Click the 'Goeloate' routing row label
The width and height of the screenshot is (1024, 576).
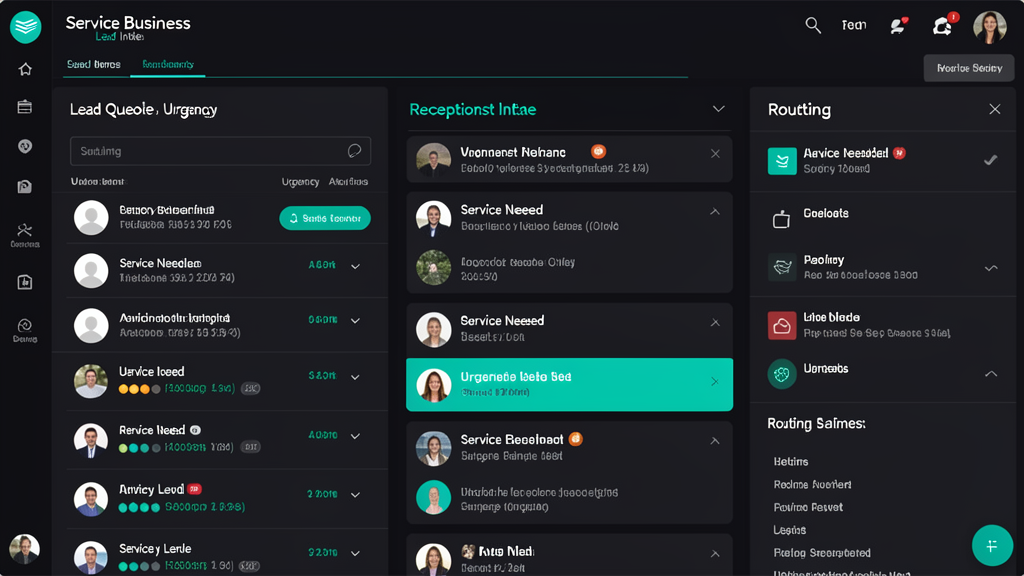[x=825, y=214]
